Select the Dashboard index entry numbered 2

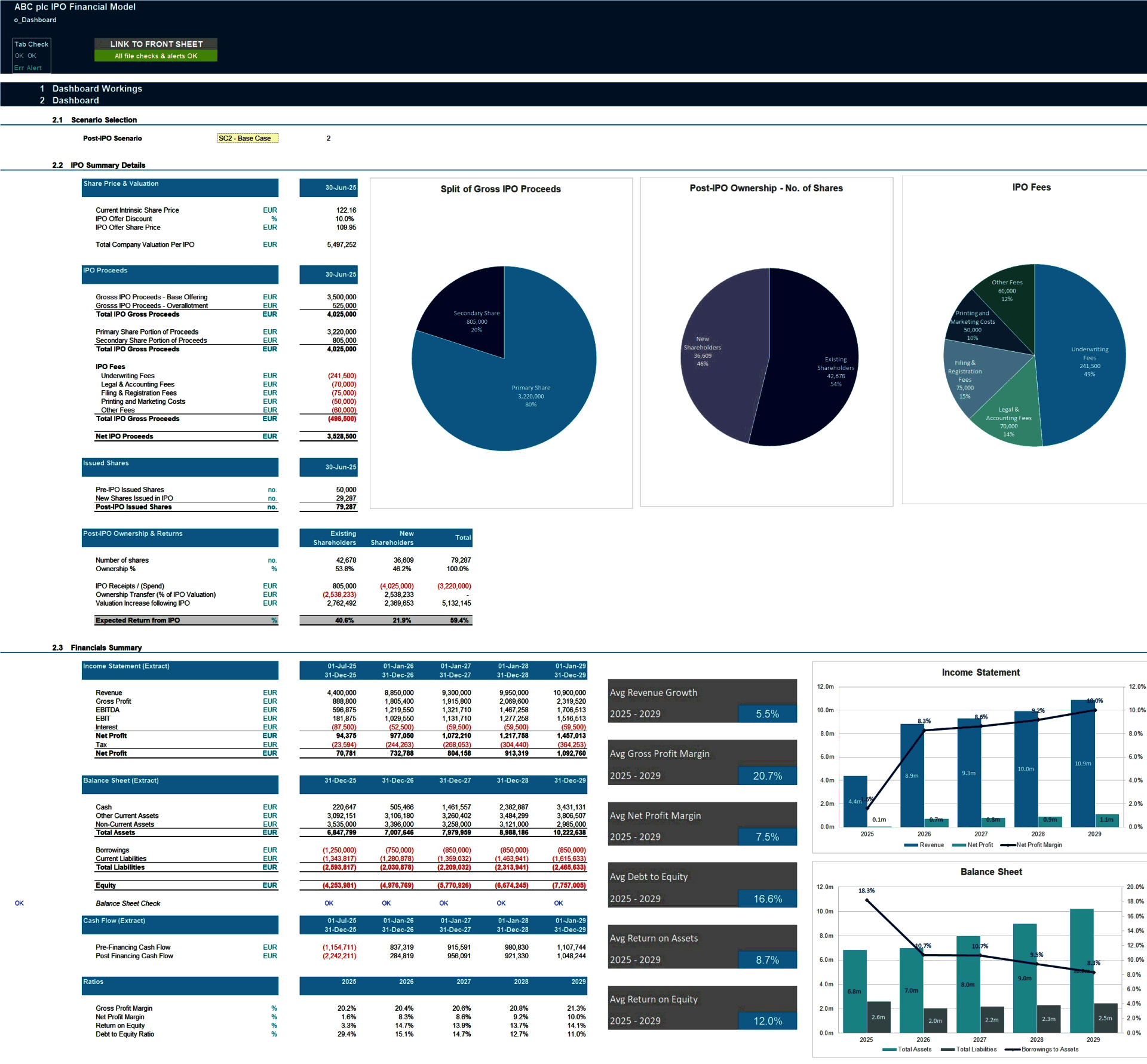pyautogui.click(x=75, y=100)
